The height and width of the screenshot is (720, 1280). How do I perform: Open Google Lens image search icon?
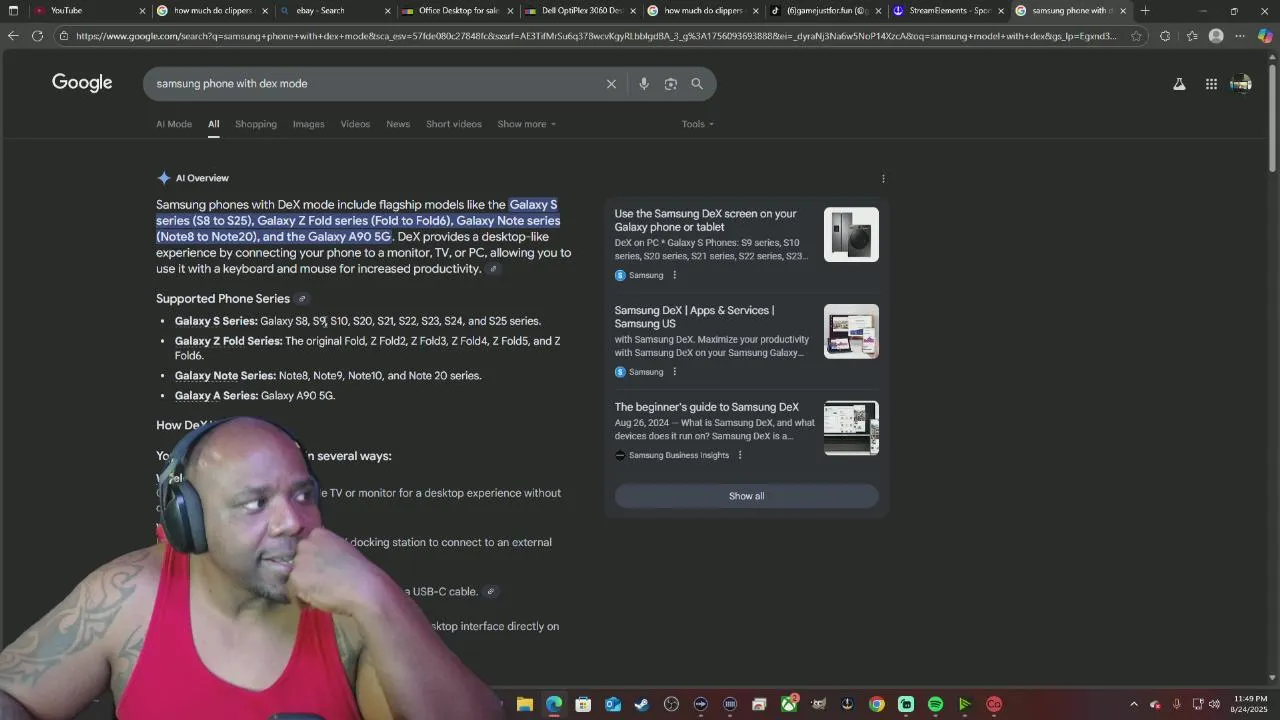(671, 84)
